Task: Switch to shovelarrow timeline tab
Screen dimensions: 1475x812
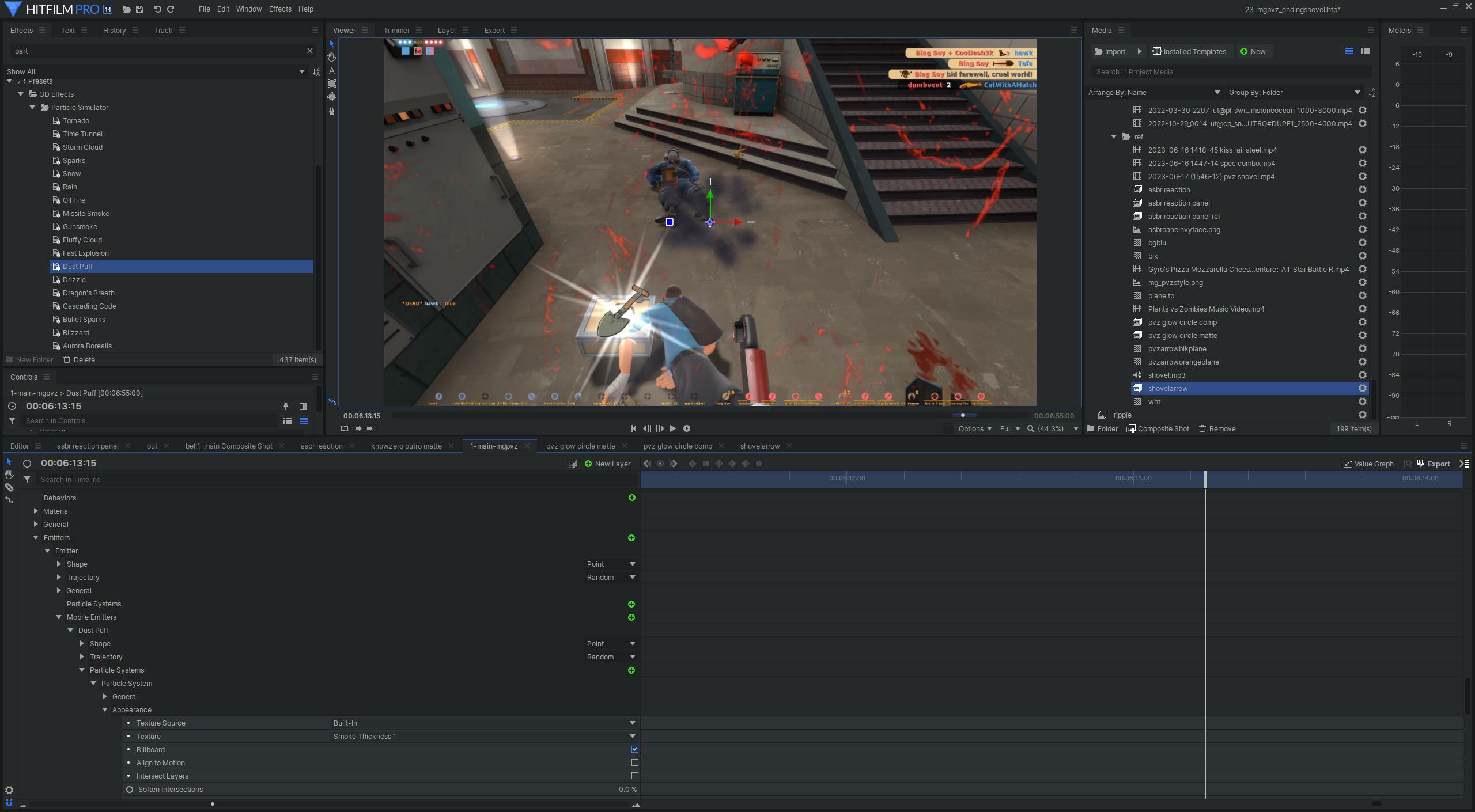Action: tap(760, 446)
